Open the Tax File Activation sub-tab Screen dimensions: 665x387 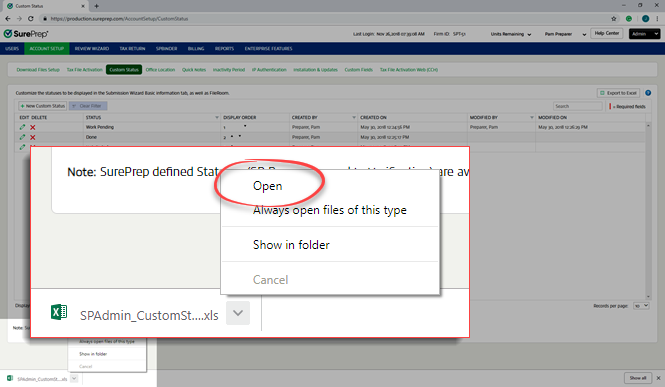pyautogui.click(x=84, y=70)
